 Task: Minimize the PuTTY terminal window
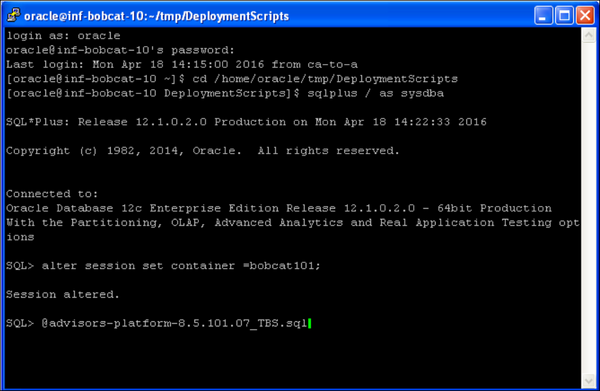(x=543, y=16)
